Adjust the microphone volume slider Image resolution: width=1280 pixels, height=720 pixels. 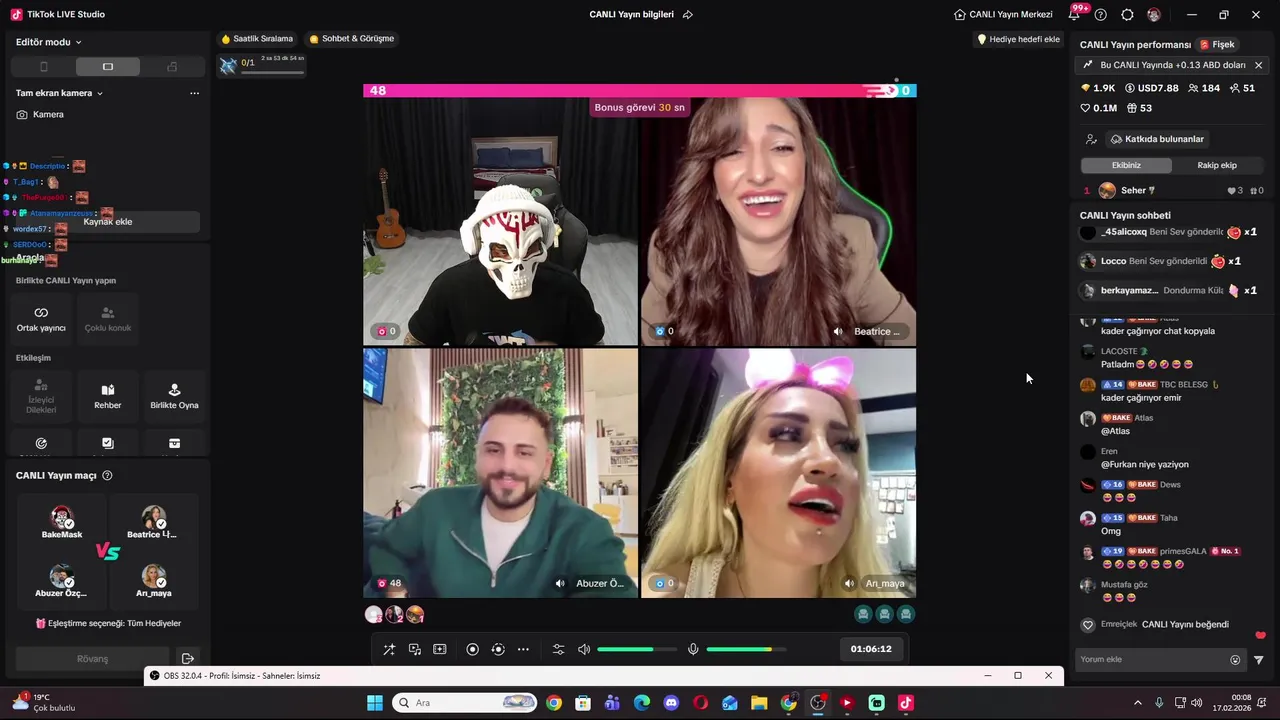[746, 649]
